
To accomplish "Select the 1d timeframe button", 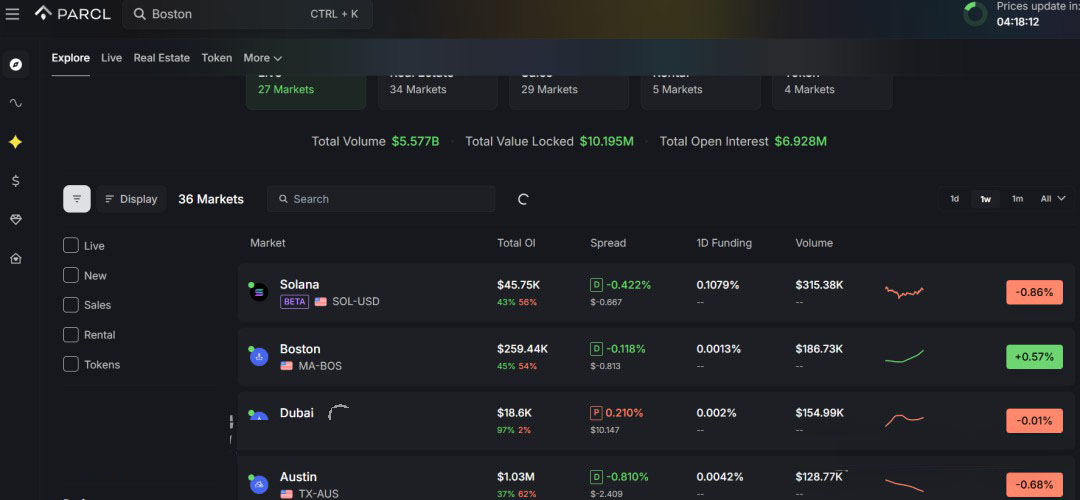I will 954,199.
